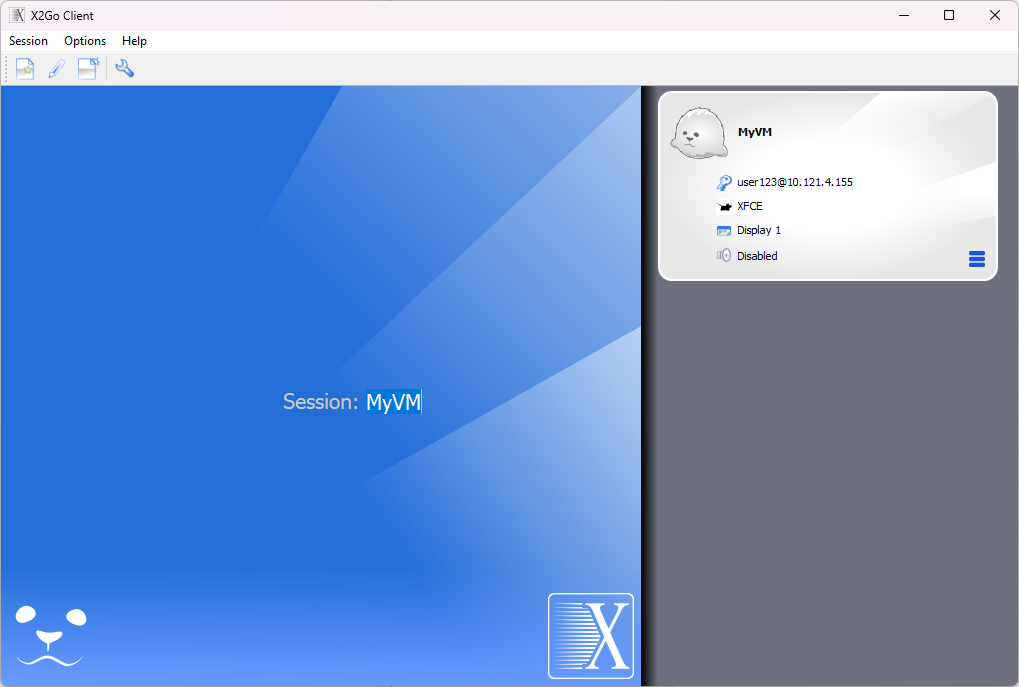
Task: Open the Help menu
Action: pos(135,41)
